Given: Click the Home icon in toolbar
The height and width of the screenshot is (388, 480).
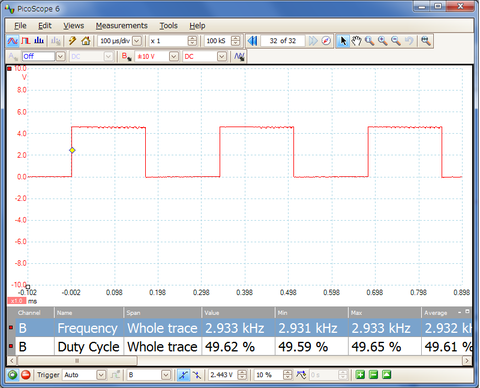Looking at the screenshot, I should coord(86,41).
